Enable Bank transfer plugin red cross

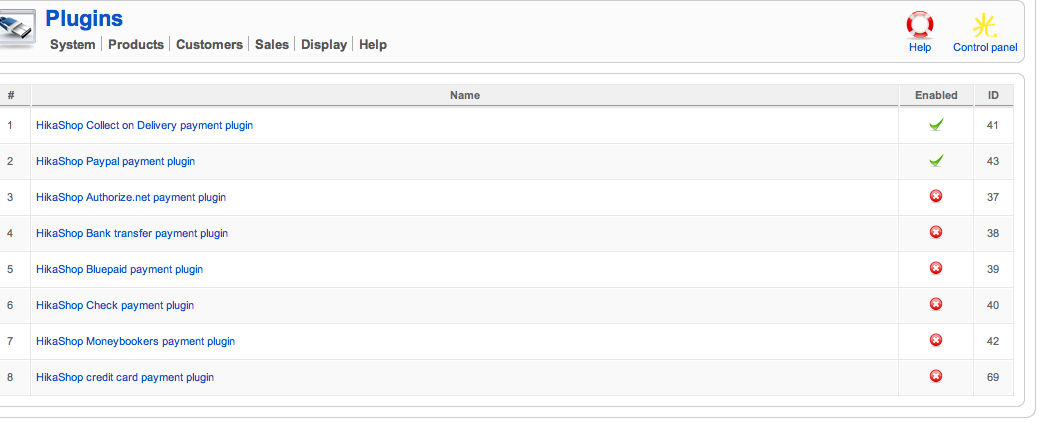pyautogui.click(x=936, y=232)
